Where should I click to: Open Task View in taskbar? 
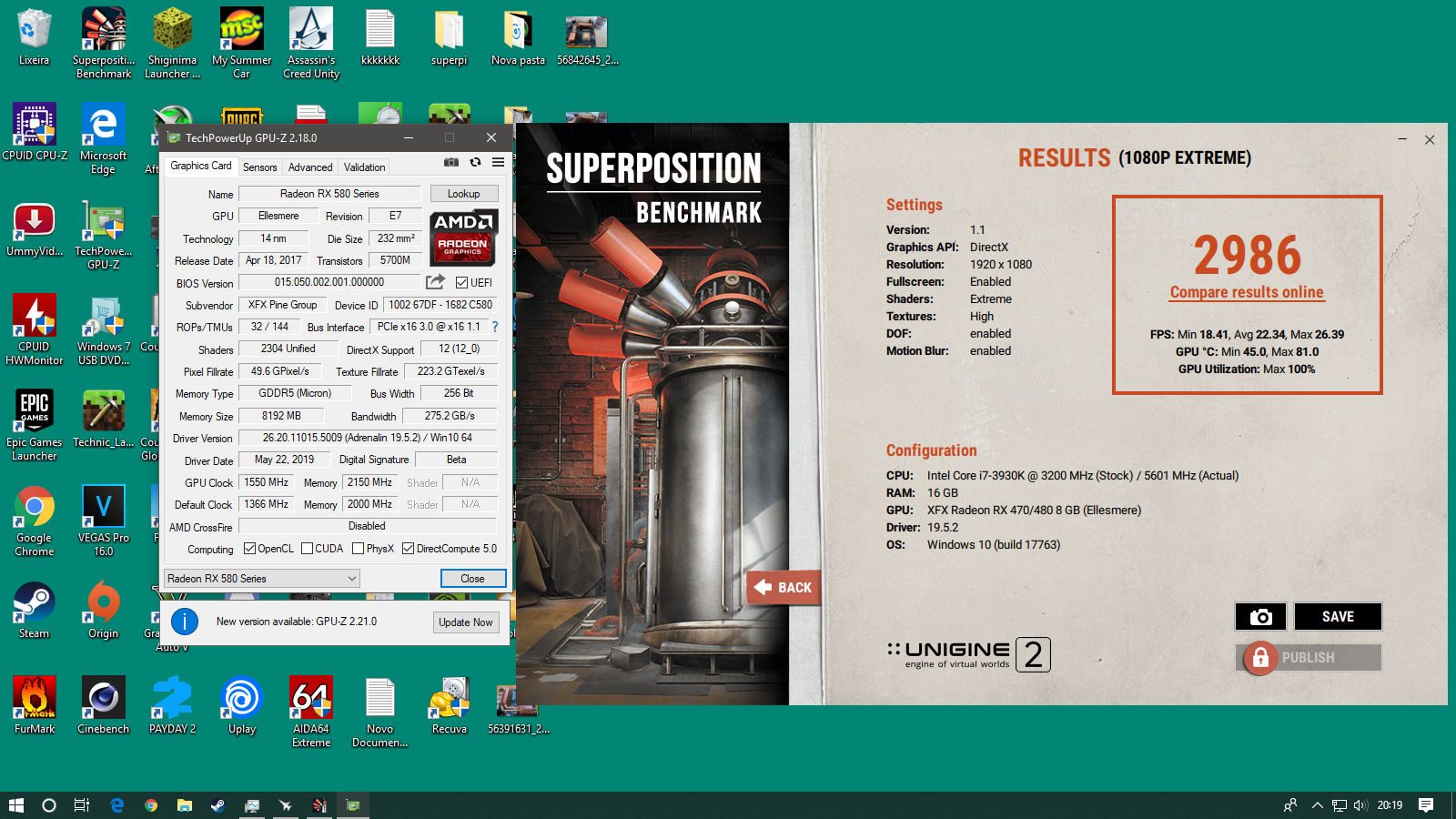[x=81, y=805]
